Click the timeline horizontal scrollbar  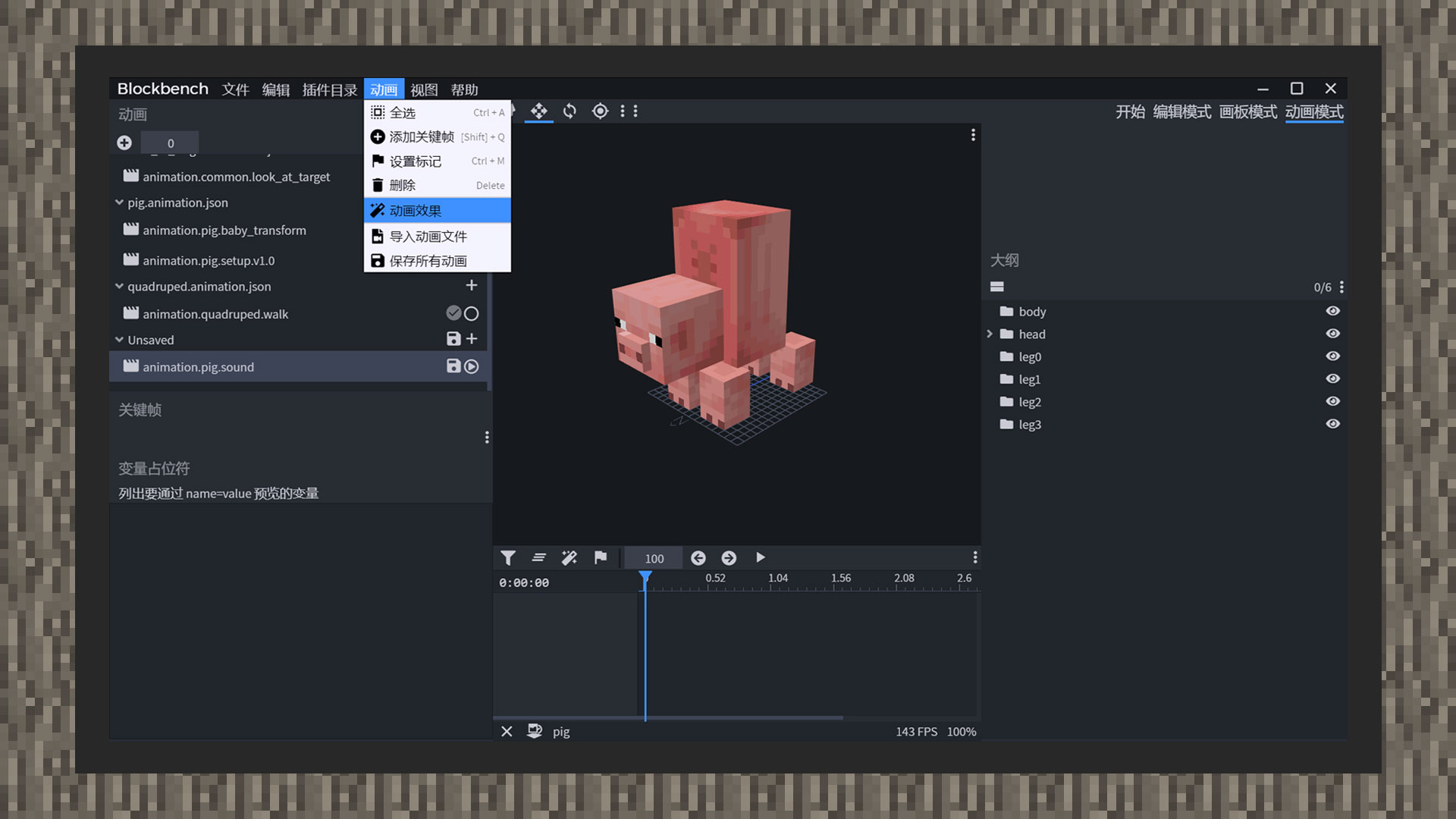point(668,717)
